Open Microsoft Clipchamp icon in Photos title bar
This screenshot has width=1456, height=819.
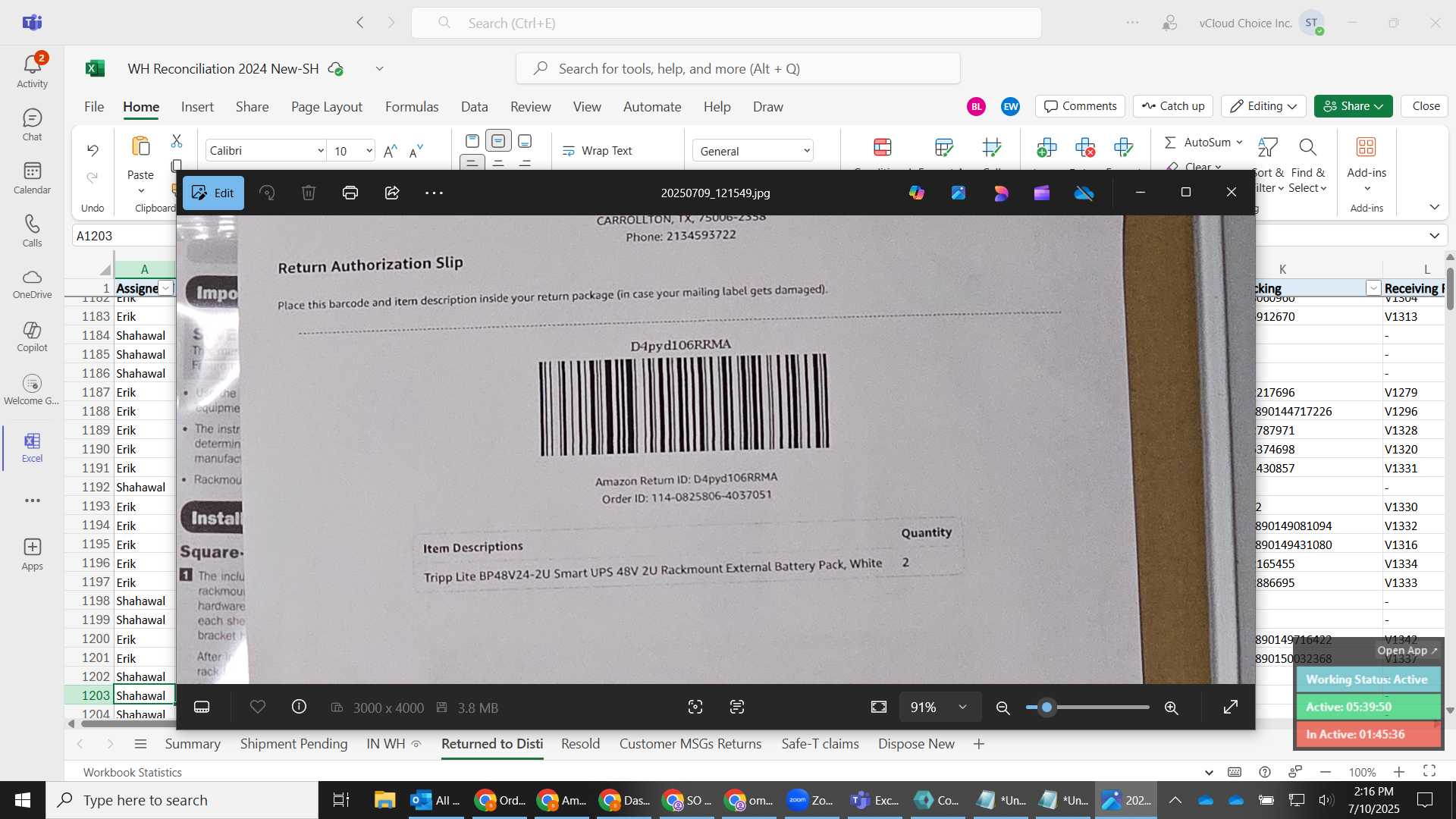pos(1042,193)
